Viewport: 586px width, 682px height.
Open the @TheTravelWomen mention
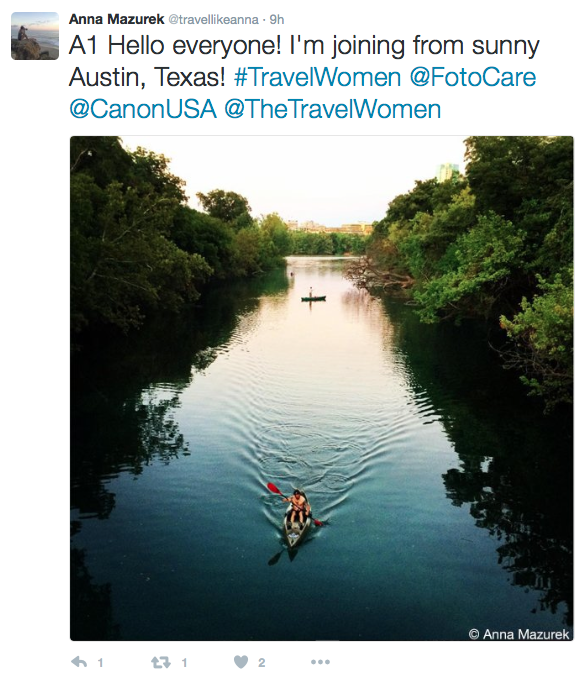coord(333,109)
